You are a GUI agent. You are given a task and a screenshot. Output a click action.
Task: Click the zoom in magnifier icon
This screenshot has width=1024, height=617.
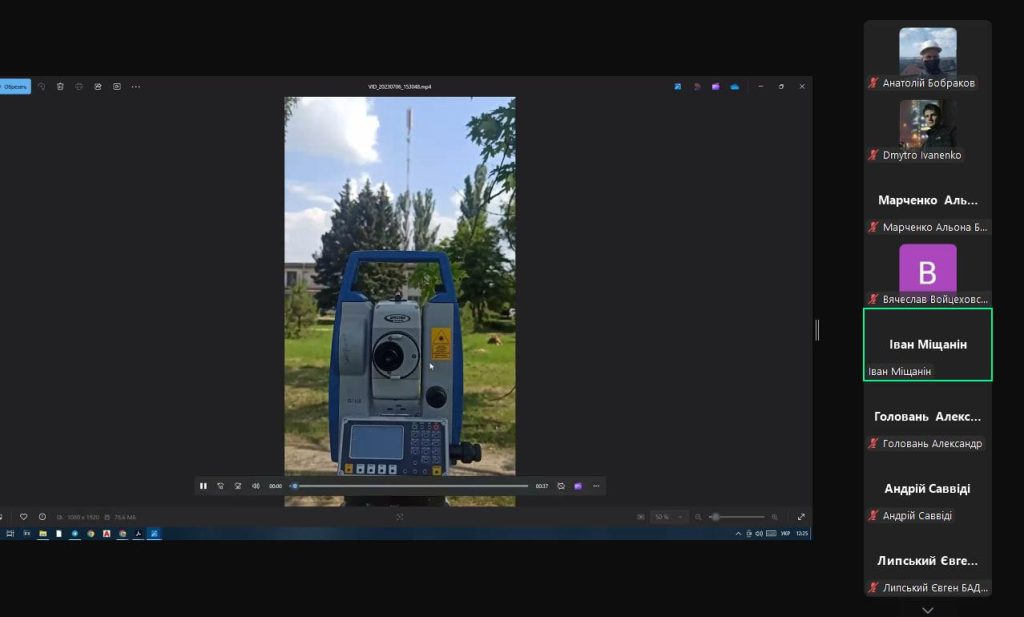[x=775, y=517]
